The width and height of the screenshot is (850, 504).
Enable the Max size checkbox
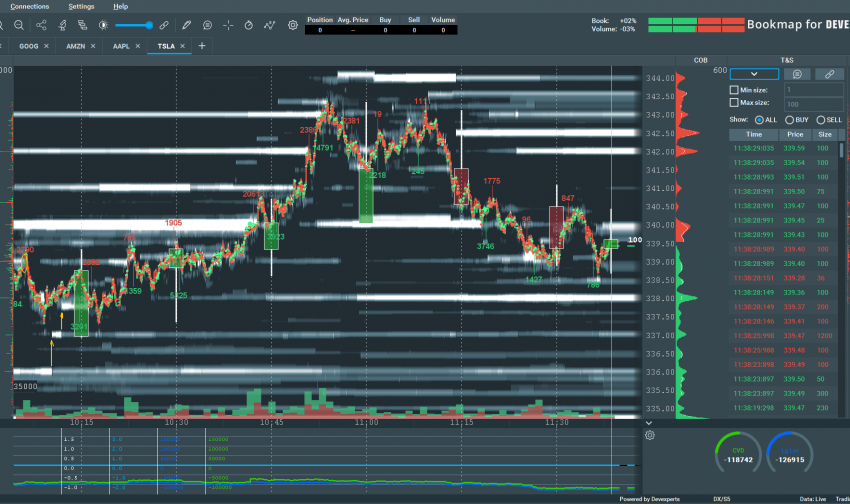pos(734,102)
